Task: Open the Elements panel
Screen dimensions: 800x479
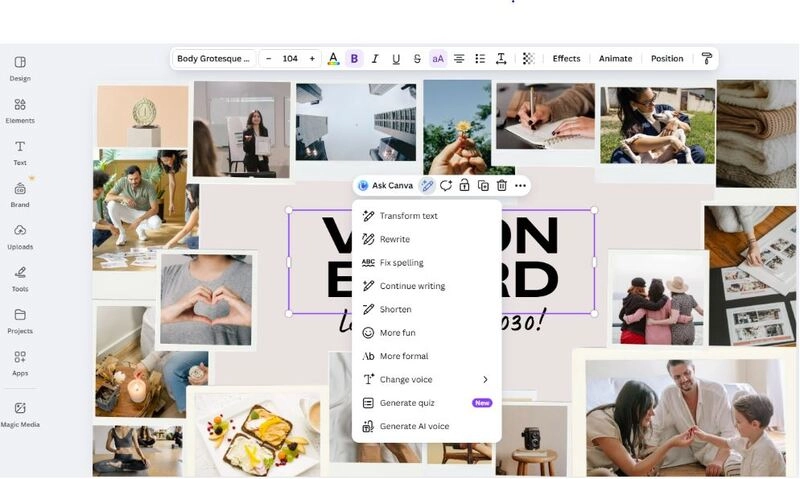Action: (20, 111)
